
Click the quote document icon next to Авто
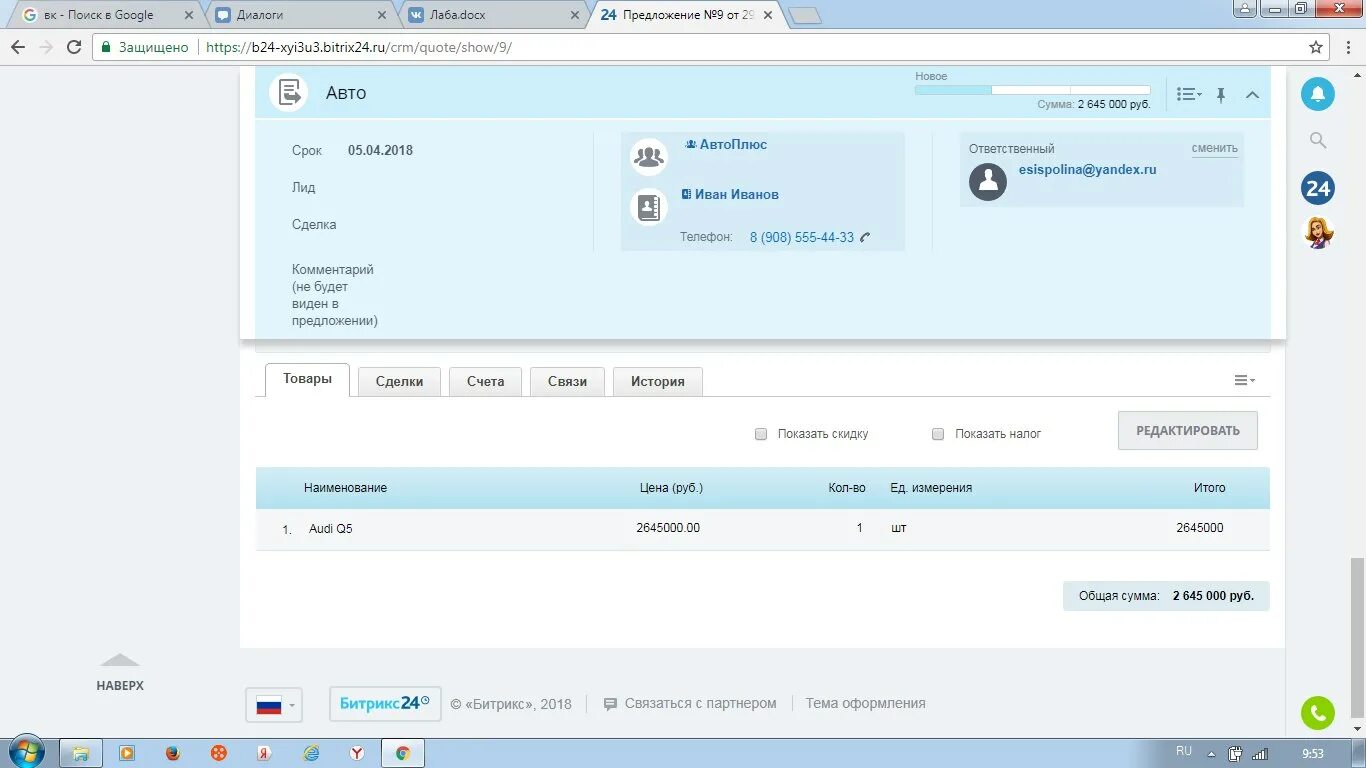tap(288, 93)
